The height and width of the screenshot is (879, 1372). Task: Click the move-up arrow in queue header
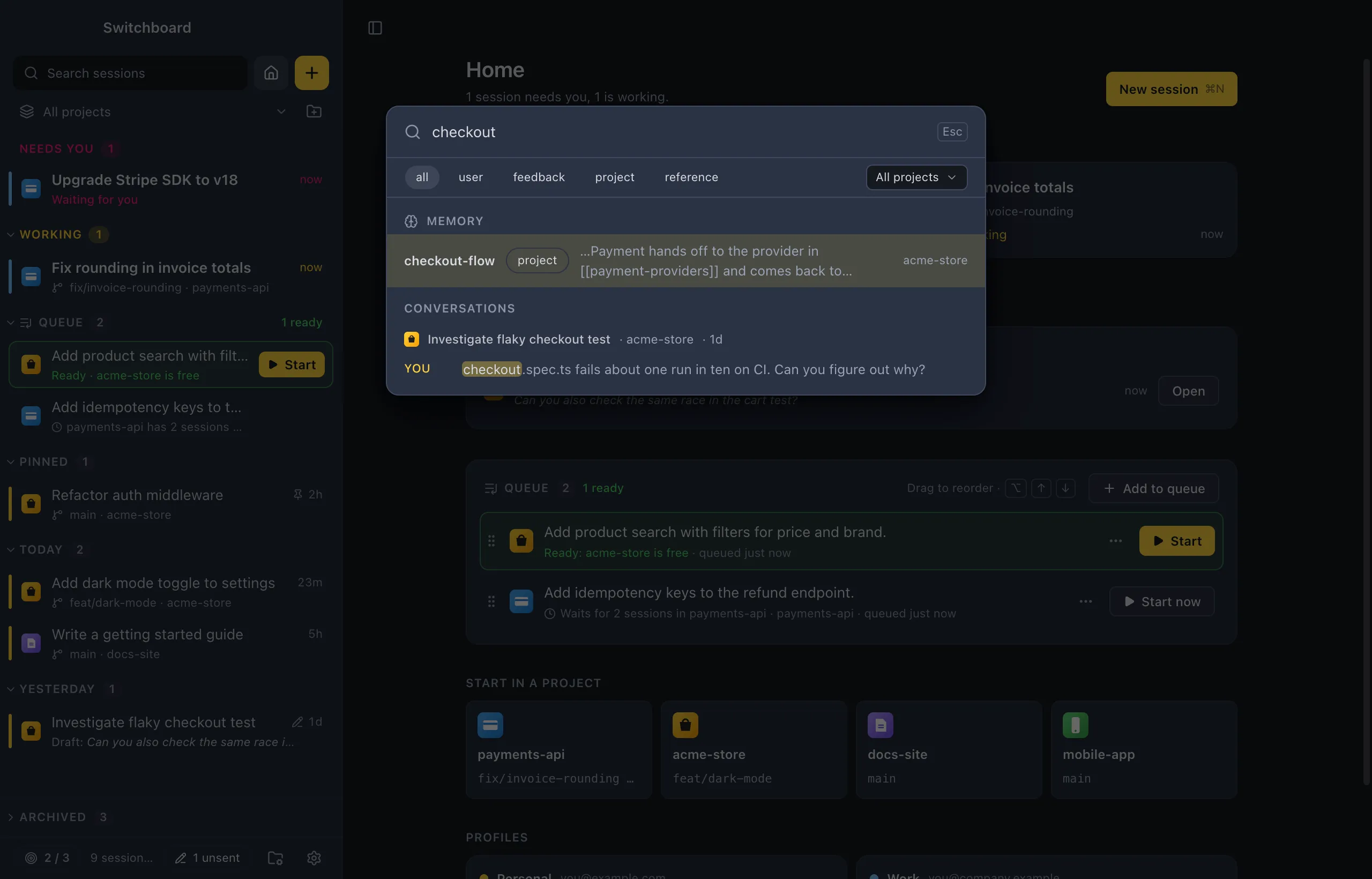pos(1041,489)
